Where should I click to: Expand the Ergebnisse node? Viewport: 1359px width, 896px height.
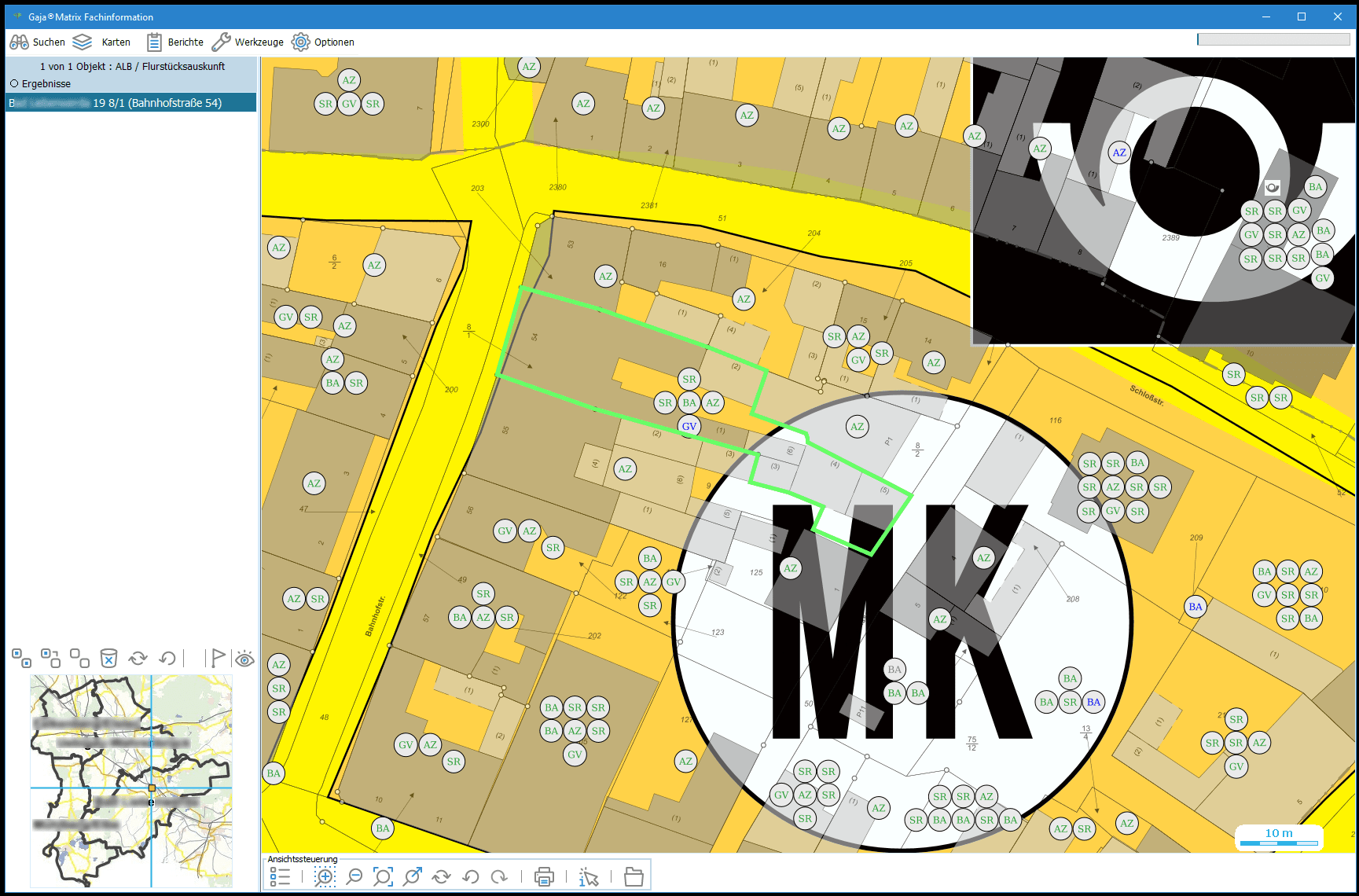tap(14, 83)
